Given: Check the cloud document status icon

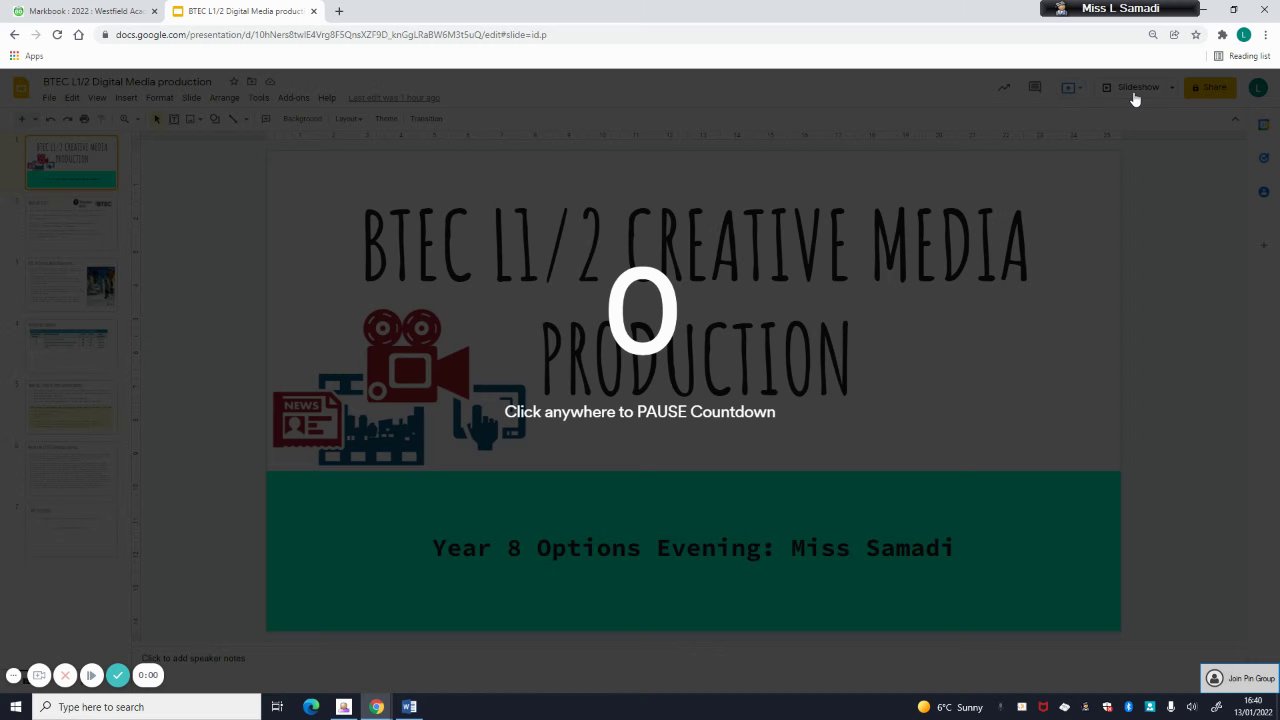Looking at the screenshot, I should click(270, 81).
